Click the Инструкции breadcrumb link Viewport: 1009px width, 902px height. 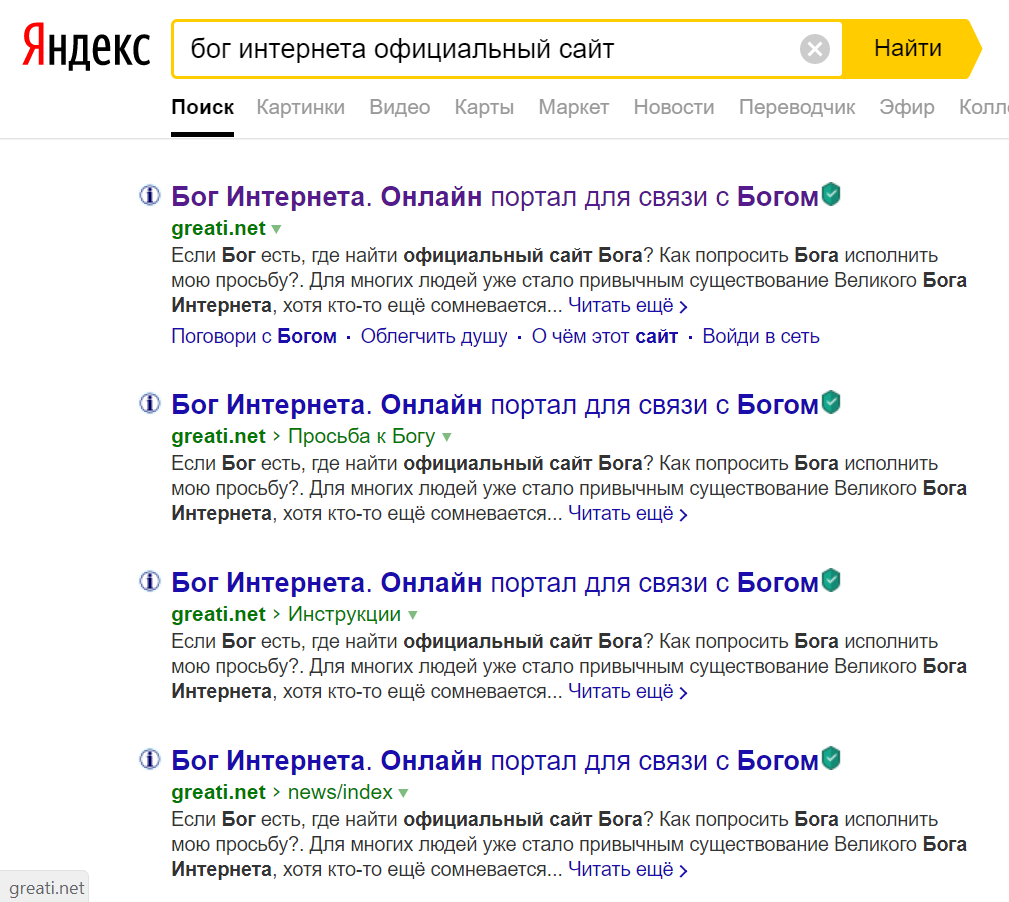pyautogui.click(x=344, y=614)
